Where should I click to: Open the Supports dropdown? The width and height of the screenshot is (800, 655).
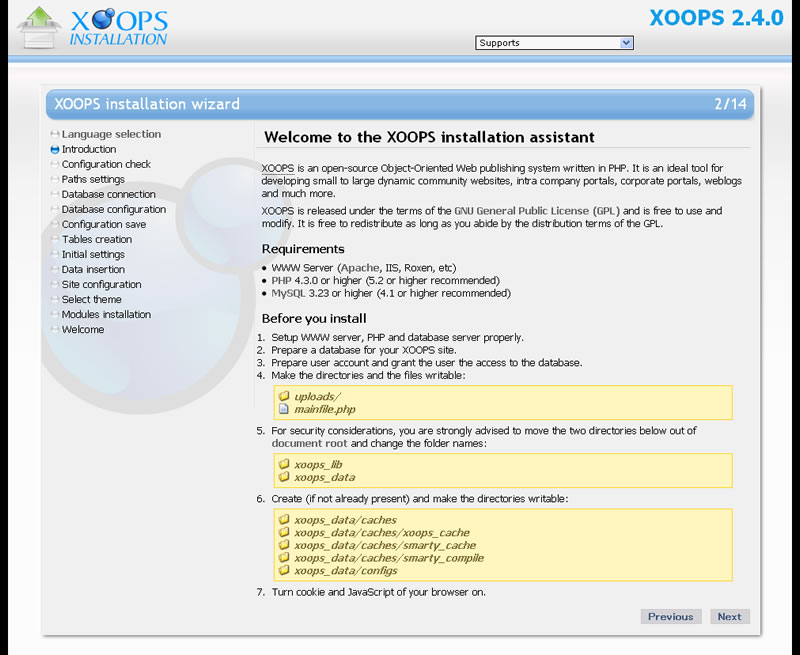(554, 43)
